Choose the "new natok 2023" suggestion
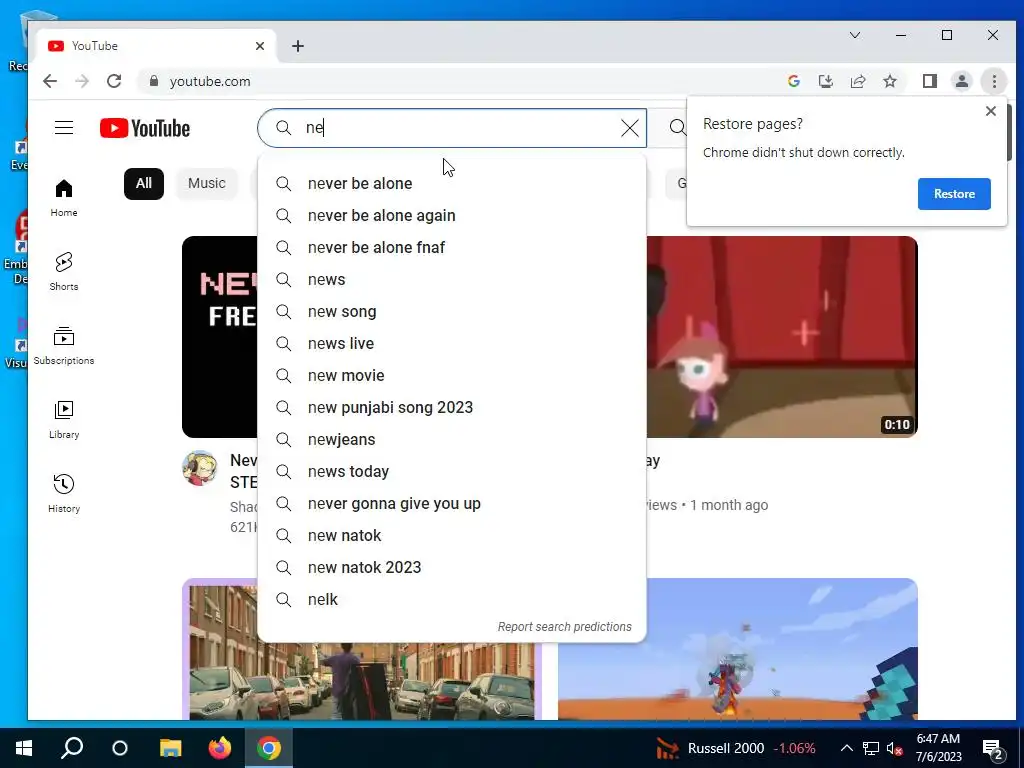This screenshot has width=1024, height=768. [452, 568]
